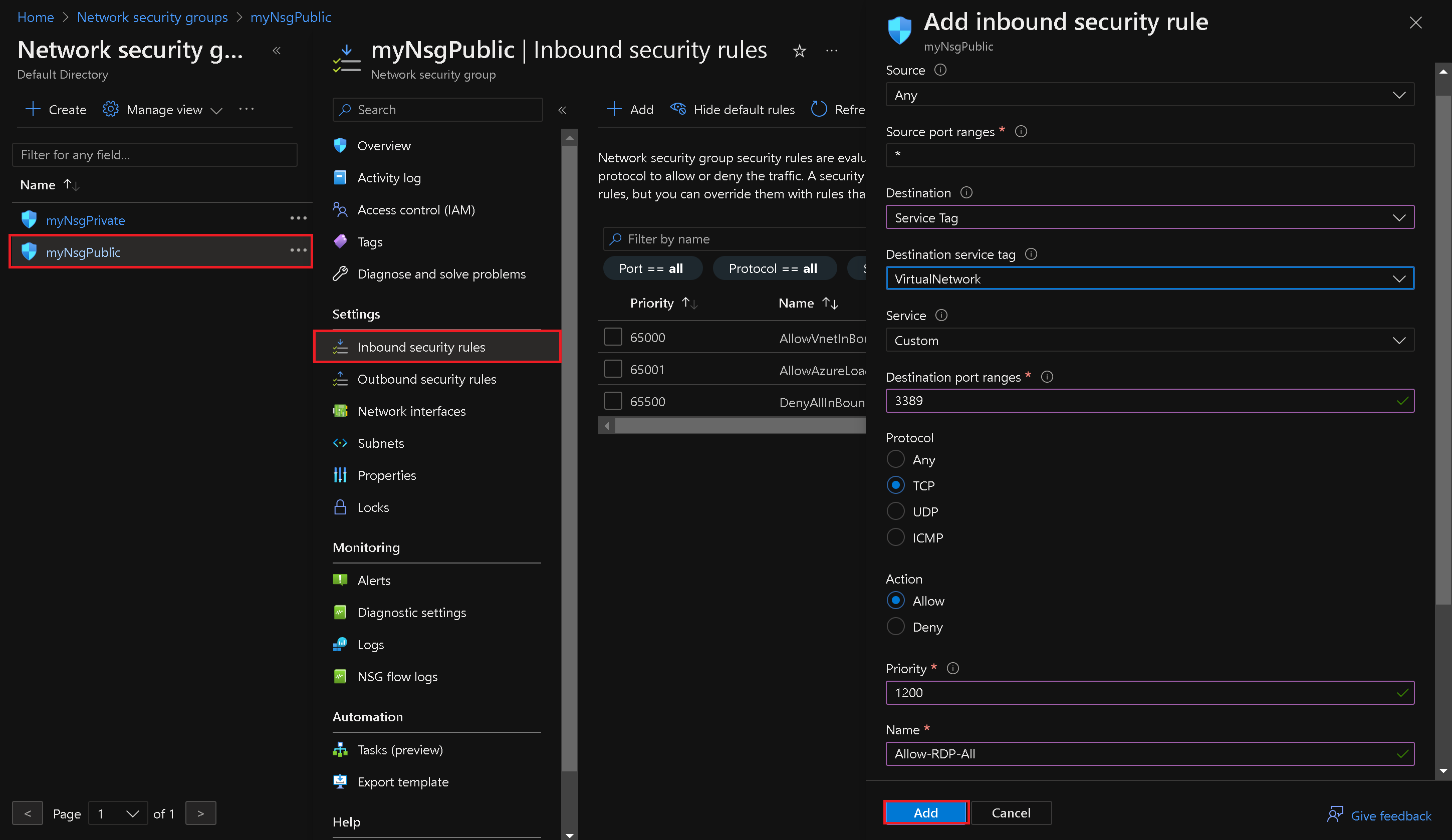Show the Priority info tooltip

(952, 668)
